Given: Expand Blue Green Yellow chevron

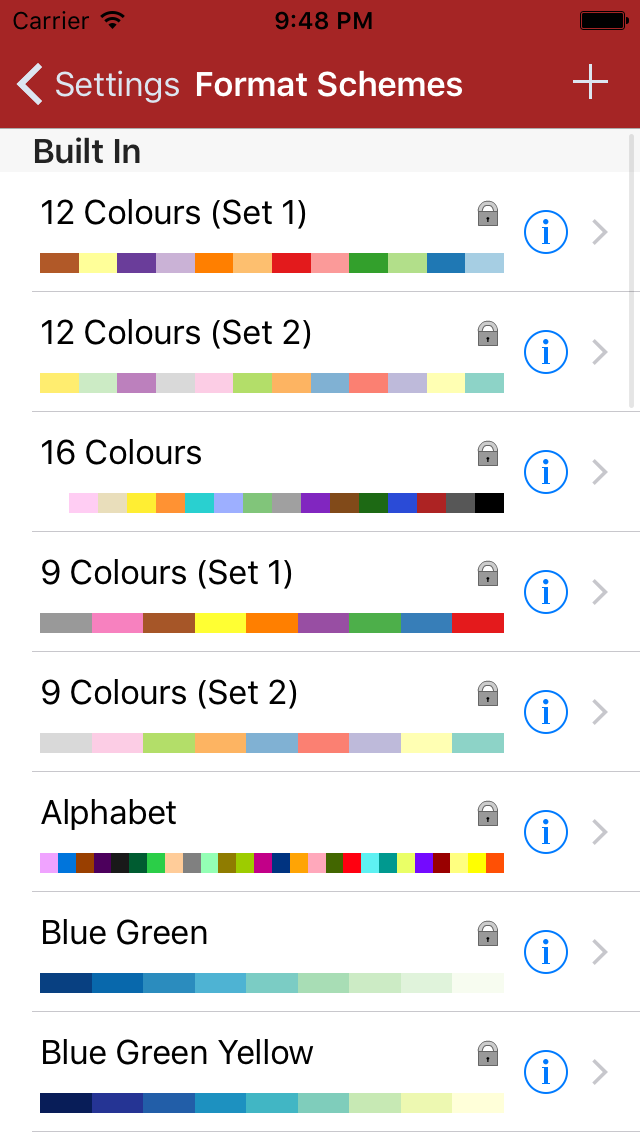Looking at the screenshot, I should pyautogui.click(x=600, y=1072).
